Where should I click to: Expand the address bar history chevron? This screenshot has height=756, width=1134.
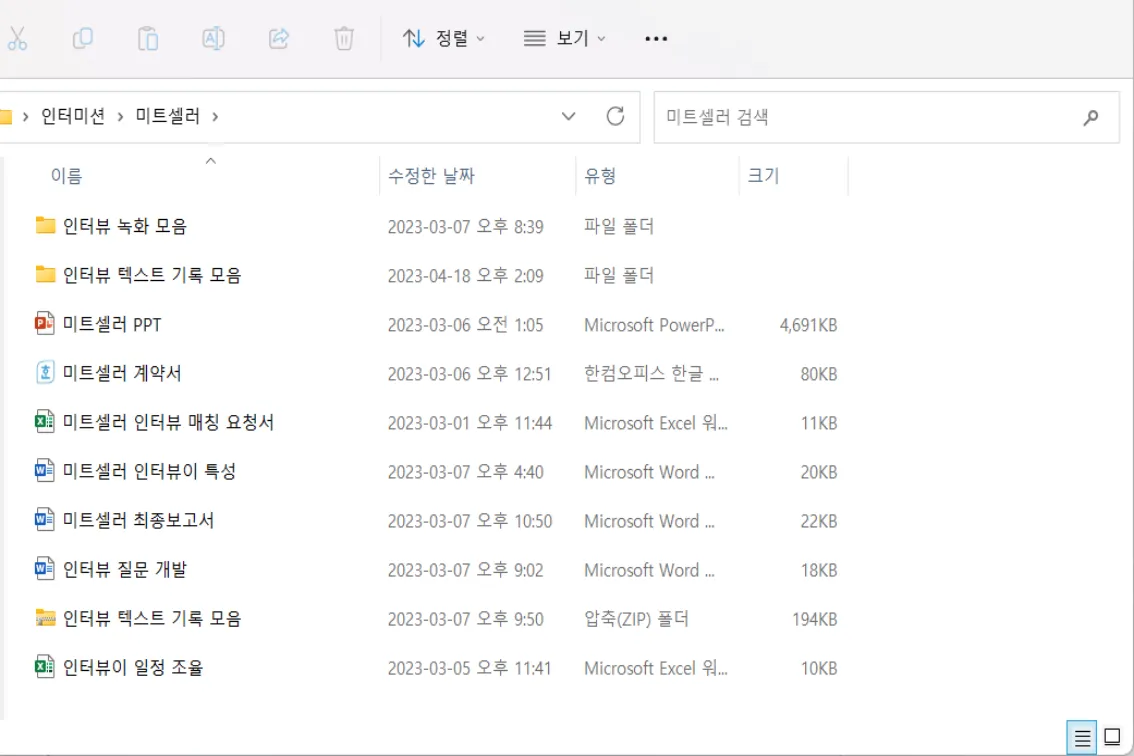(x=569, y=116)
